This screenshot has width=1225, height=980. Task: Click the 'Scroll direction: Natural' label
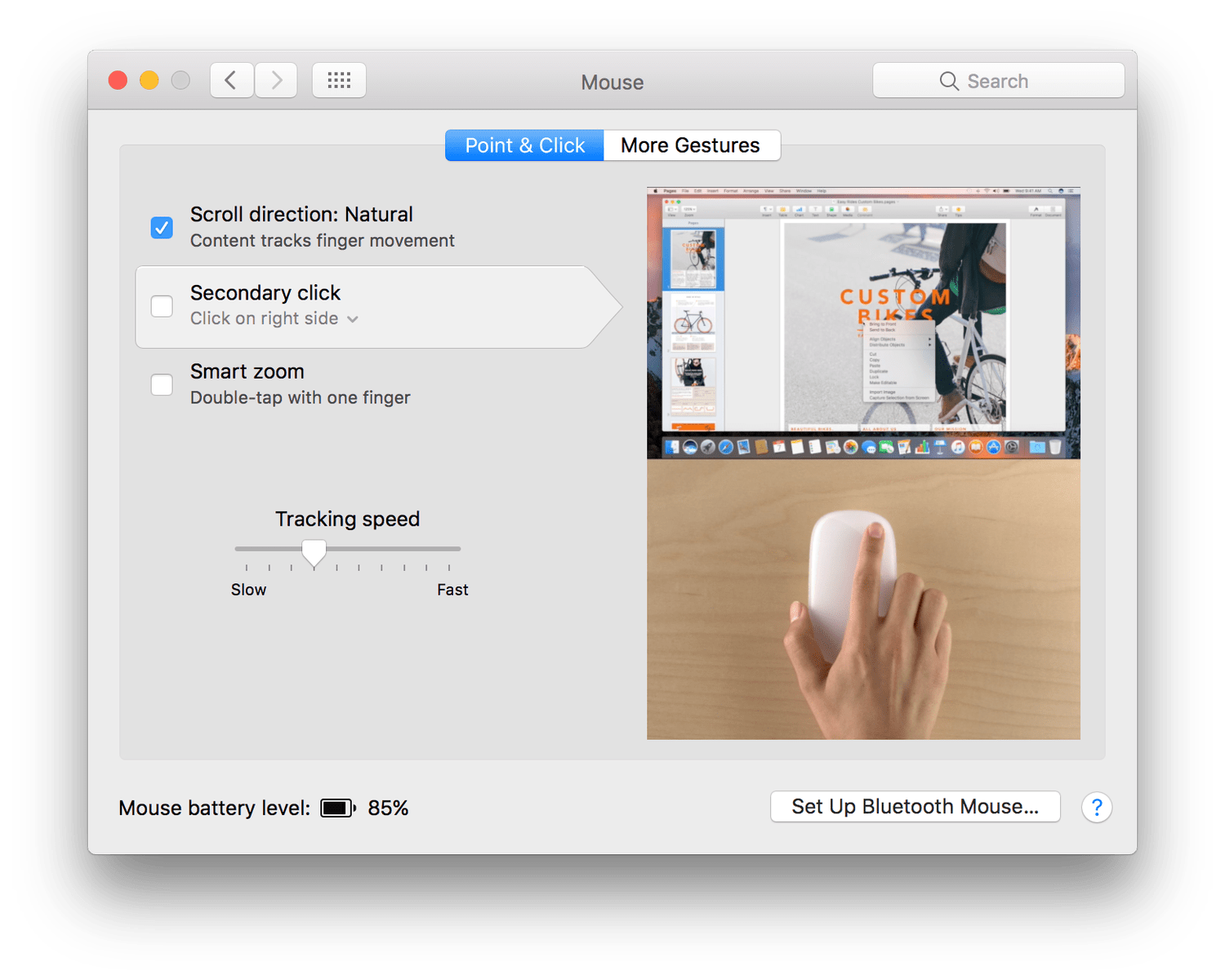click(301, 215)
